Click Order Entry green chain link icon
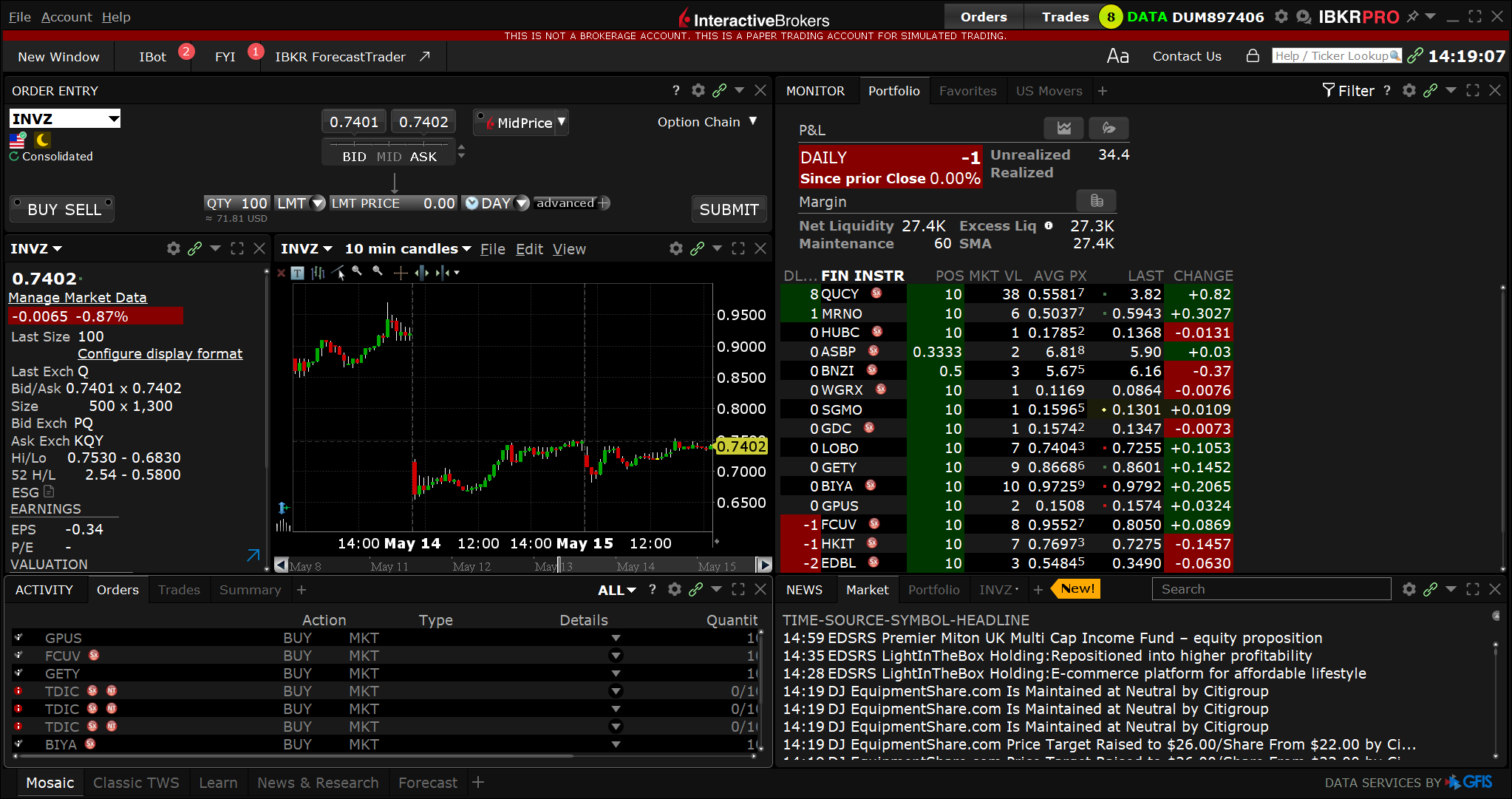 click(719, 90)
